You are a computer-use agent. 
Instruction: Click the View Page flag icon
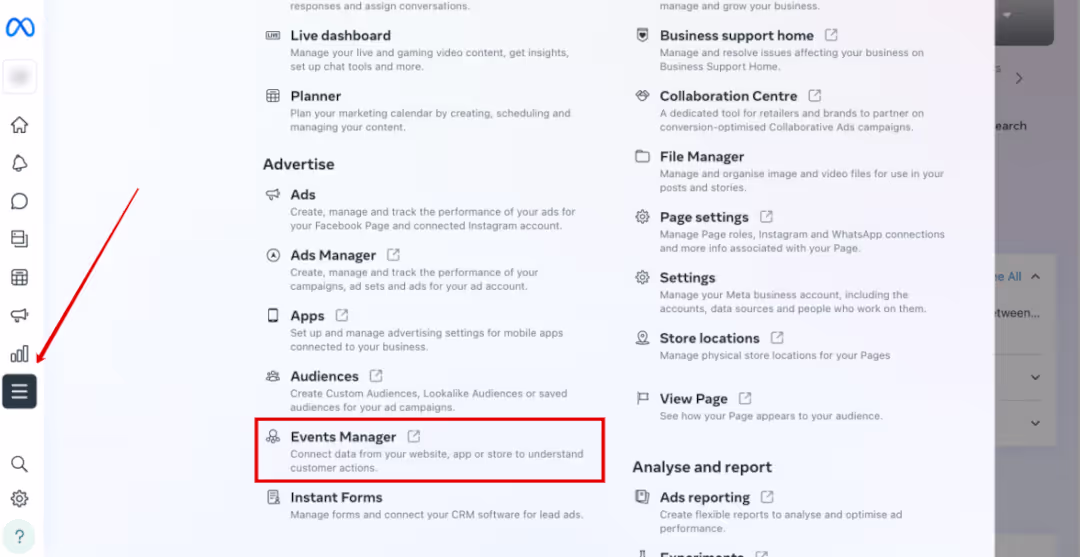[x=643, y=399]
